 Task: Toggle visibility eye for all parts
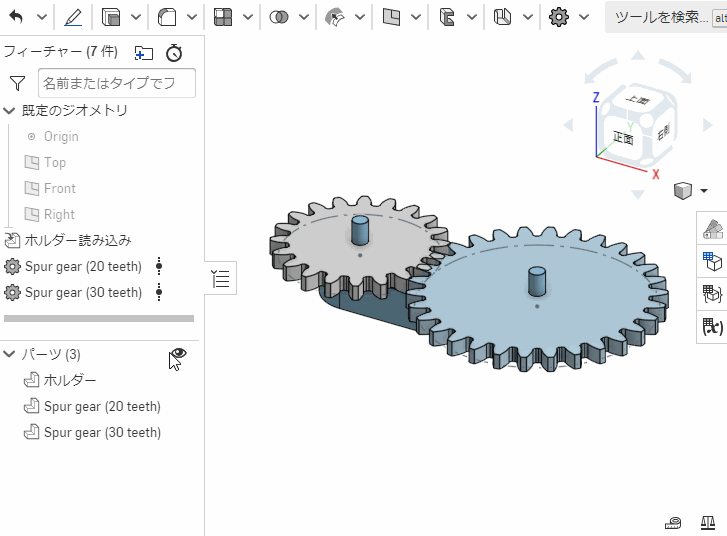[x=179, y=353]
